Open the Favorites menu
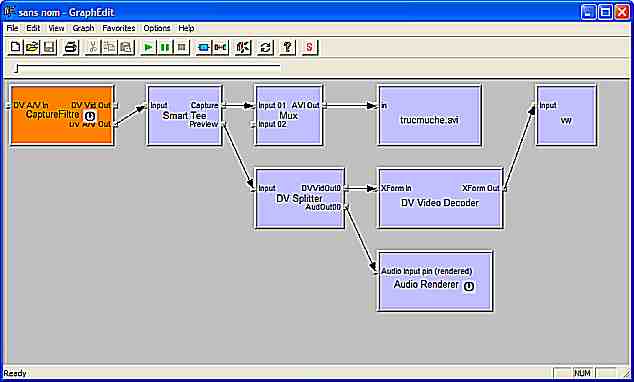Screen dimensions: 634x382 (118, 28)
